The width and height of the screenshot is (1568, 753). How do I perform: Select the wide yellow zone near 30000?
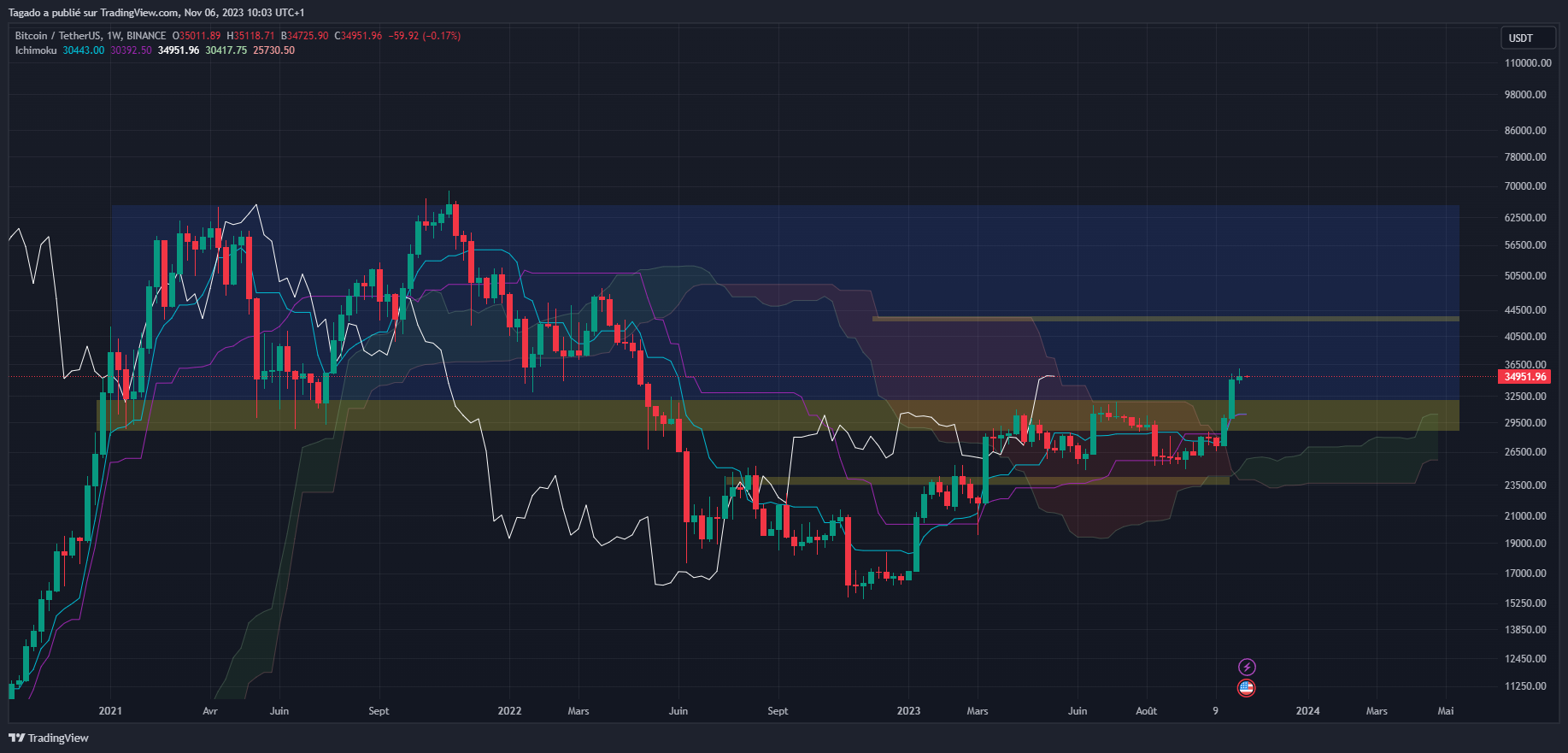pos(778,415)
